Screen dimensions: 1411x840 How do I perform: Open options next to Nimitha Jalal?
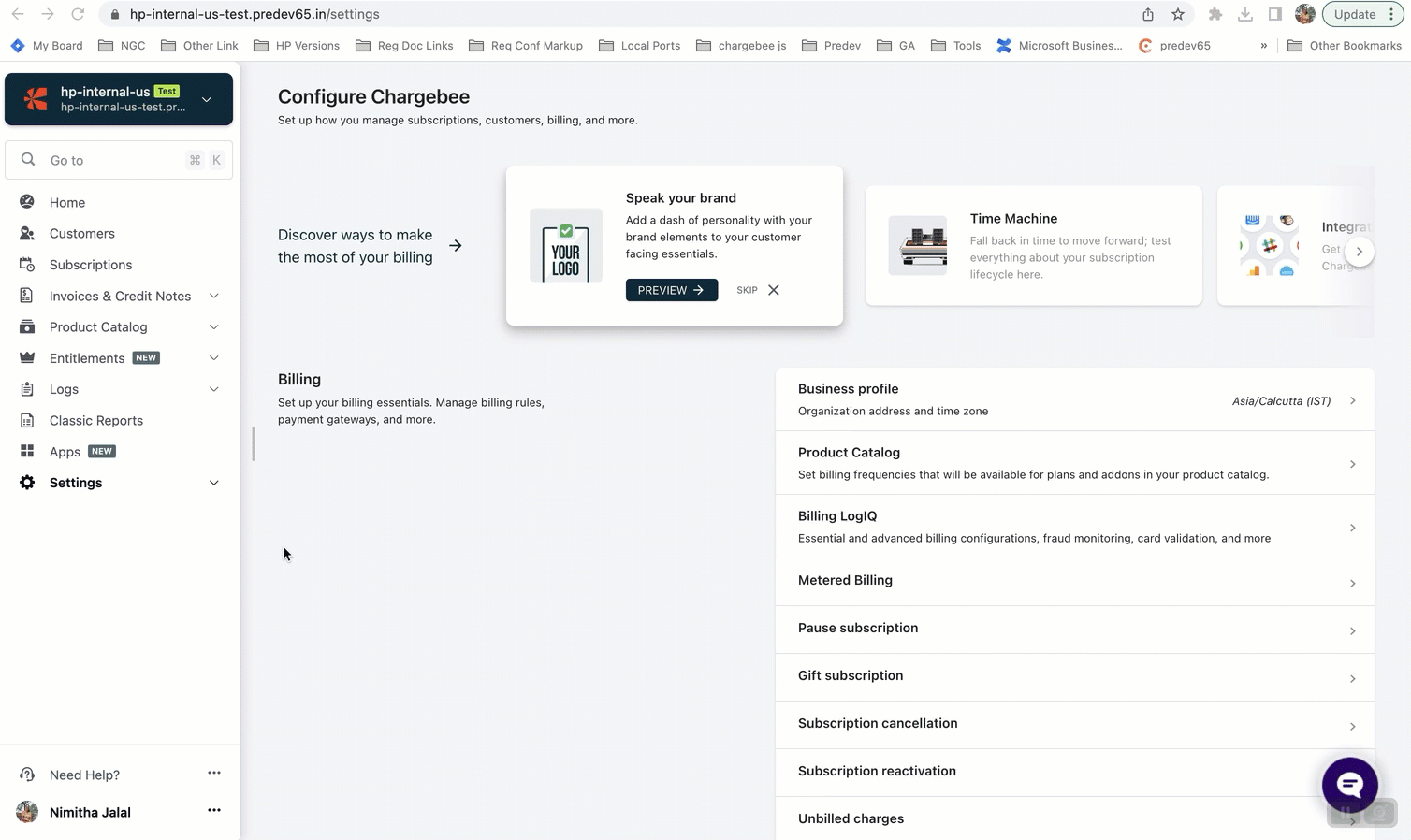214,810
